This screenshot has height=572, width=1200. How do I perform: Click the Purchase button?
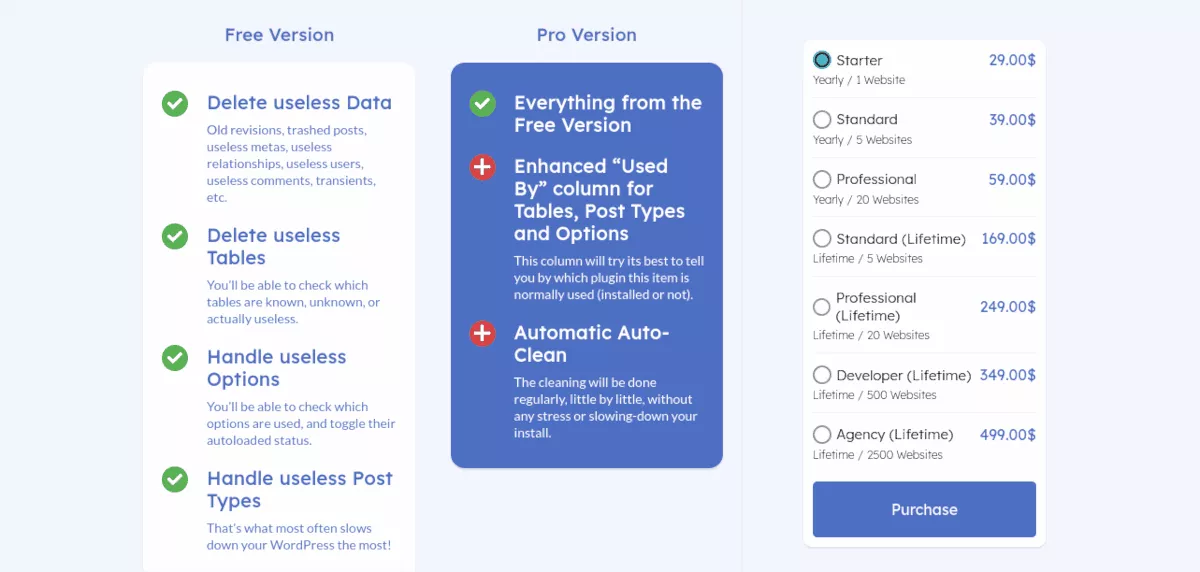[x=924, y=509]
